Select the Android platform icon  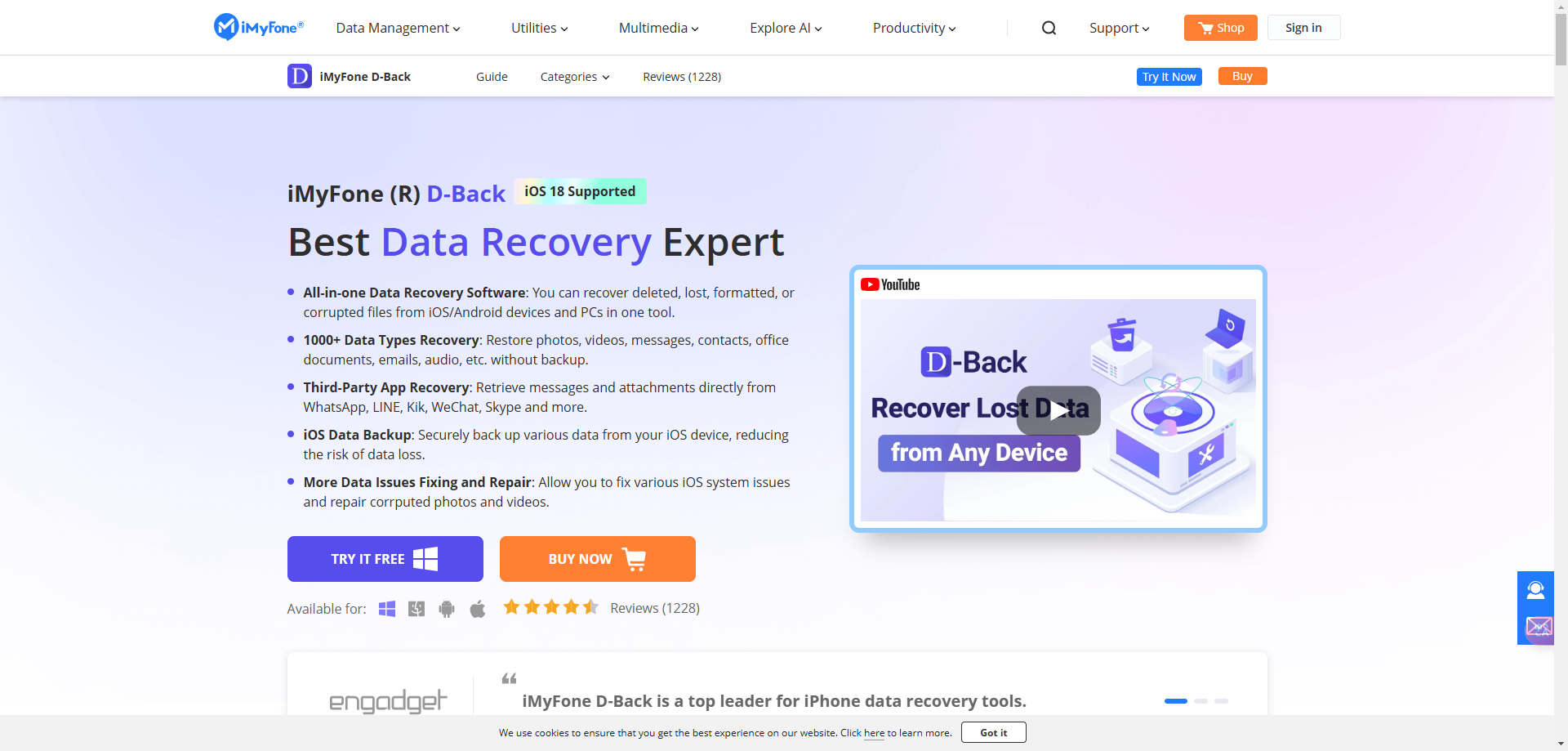447,609
